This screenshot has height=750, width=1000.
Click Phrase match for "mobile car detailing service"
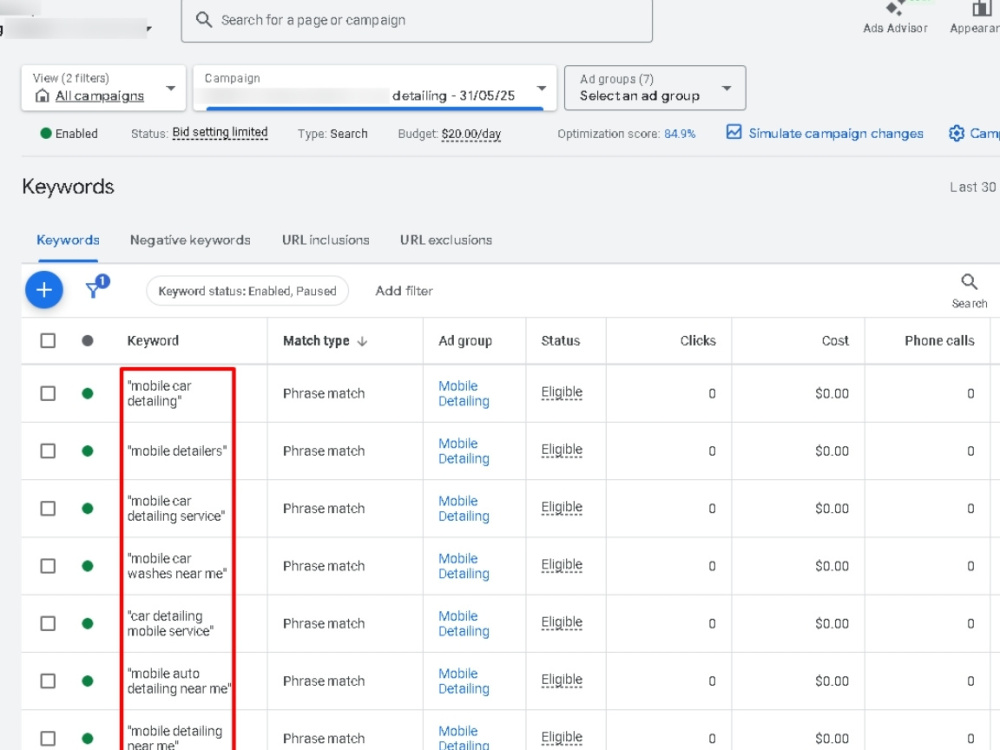tap(324, 508)
